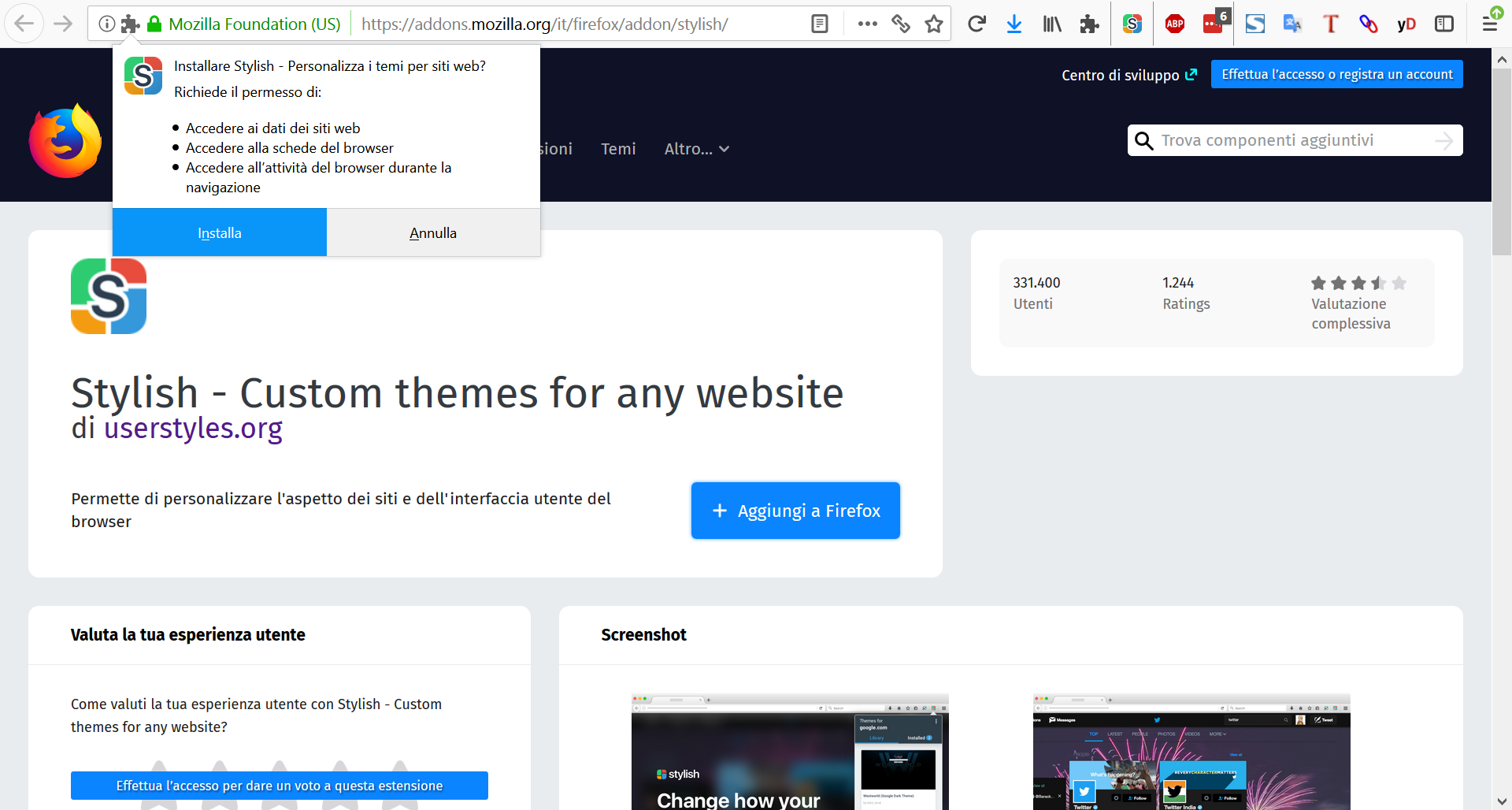Screen dimensions: 1512x810
Task: Open the Library bookshelf icon
Action: pyautogui.click(x=1052, y=24)
